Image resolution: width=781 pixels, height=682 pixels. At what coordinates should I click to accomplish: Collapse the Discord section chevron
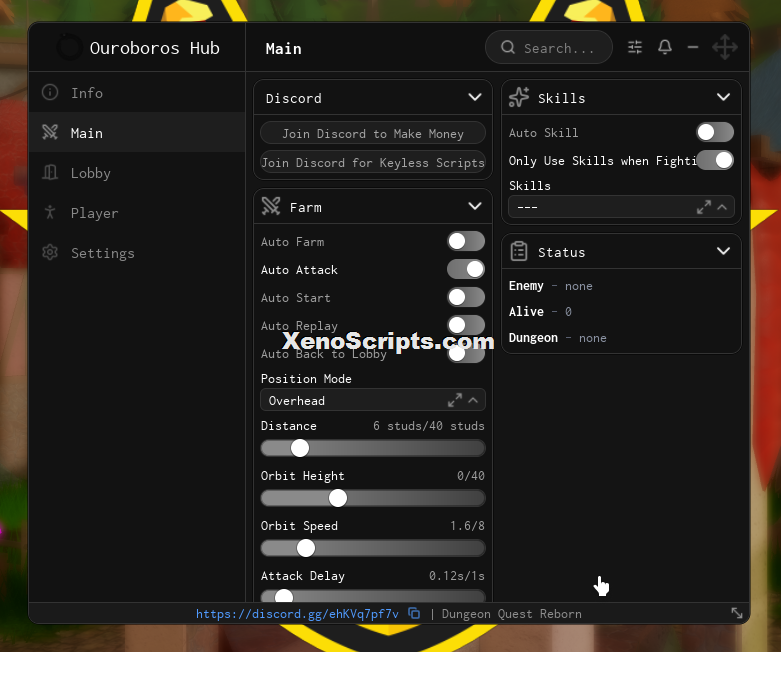(475, 97)
